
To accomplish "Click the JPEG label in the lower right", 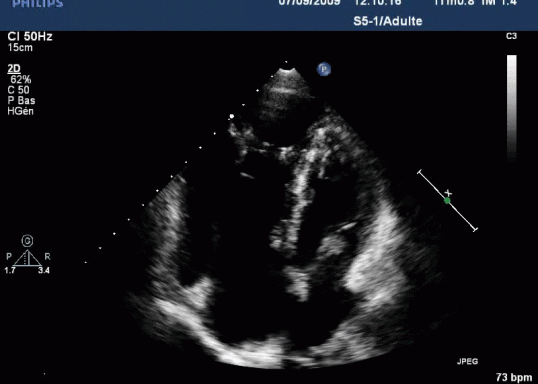I will 467,361.
